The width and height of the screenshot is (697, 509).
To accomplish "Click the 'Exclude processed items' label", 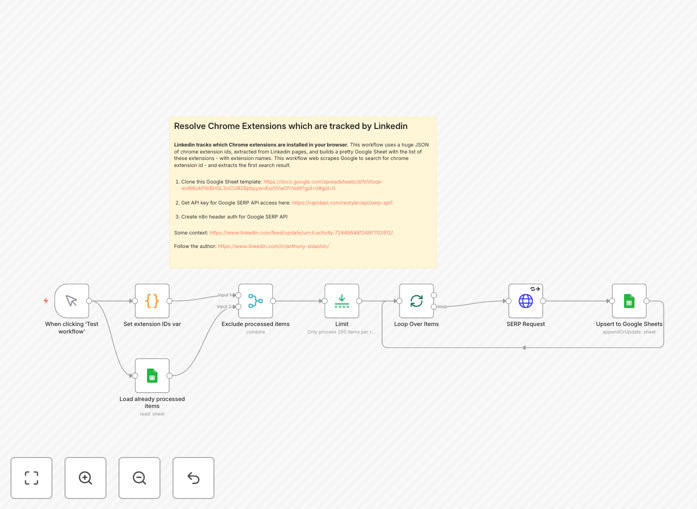I will coord(256,324).
